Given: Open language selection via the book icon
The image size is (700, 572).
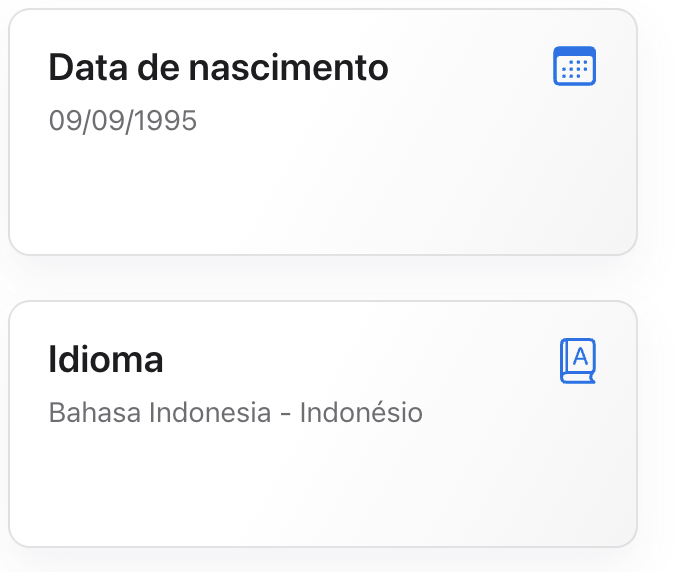Looking at the screenshot, I should click(x=577, y=360).
